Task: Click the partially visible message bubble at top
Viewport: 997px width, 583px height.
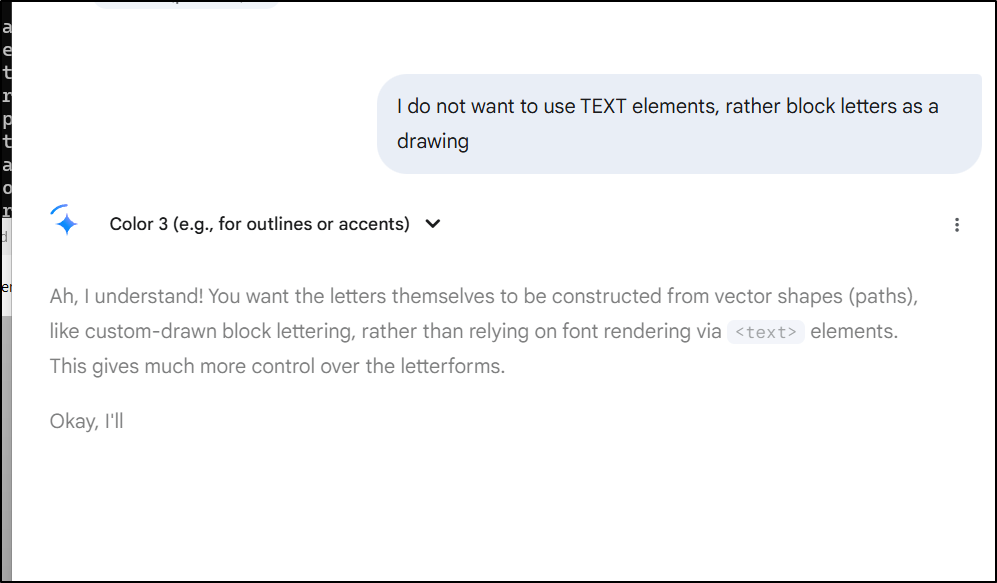Action: 186,4
